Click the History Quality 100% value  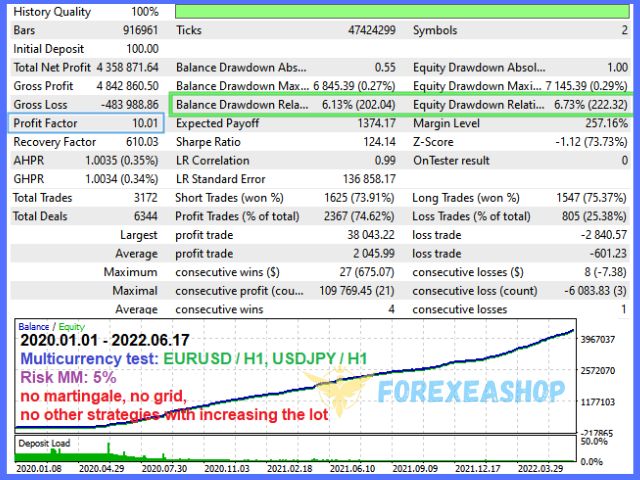tap(144, 11)
